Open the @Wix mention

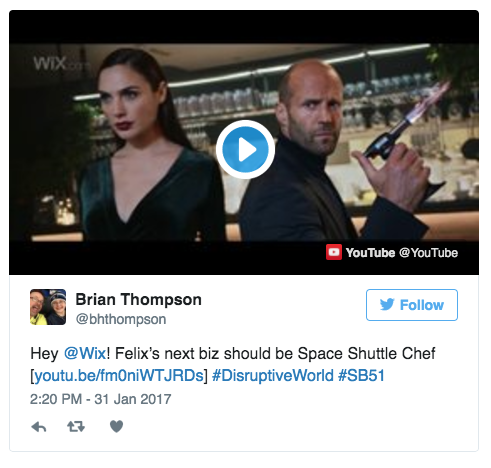(85, 353)
